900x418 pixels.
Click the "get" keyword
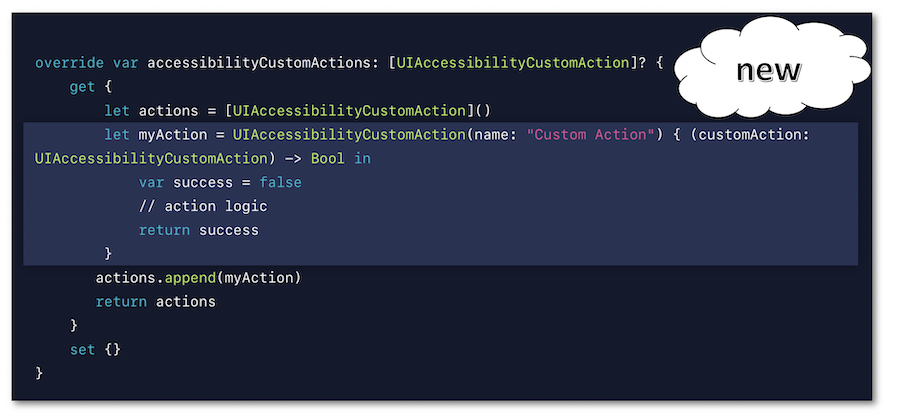point(82,86)
